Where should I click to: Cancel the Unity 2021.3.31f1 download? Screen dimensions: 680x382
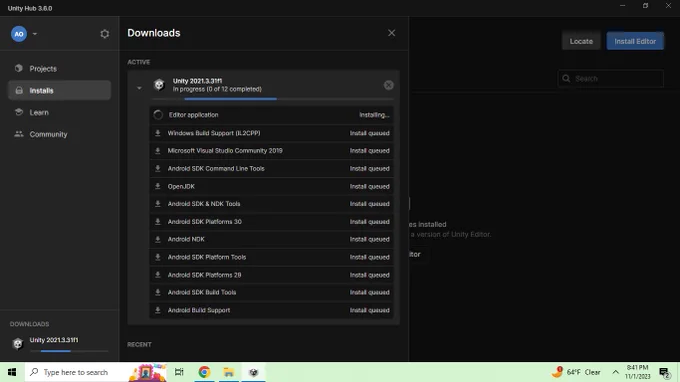coord(389,85)
